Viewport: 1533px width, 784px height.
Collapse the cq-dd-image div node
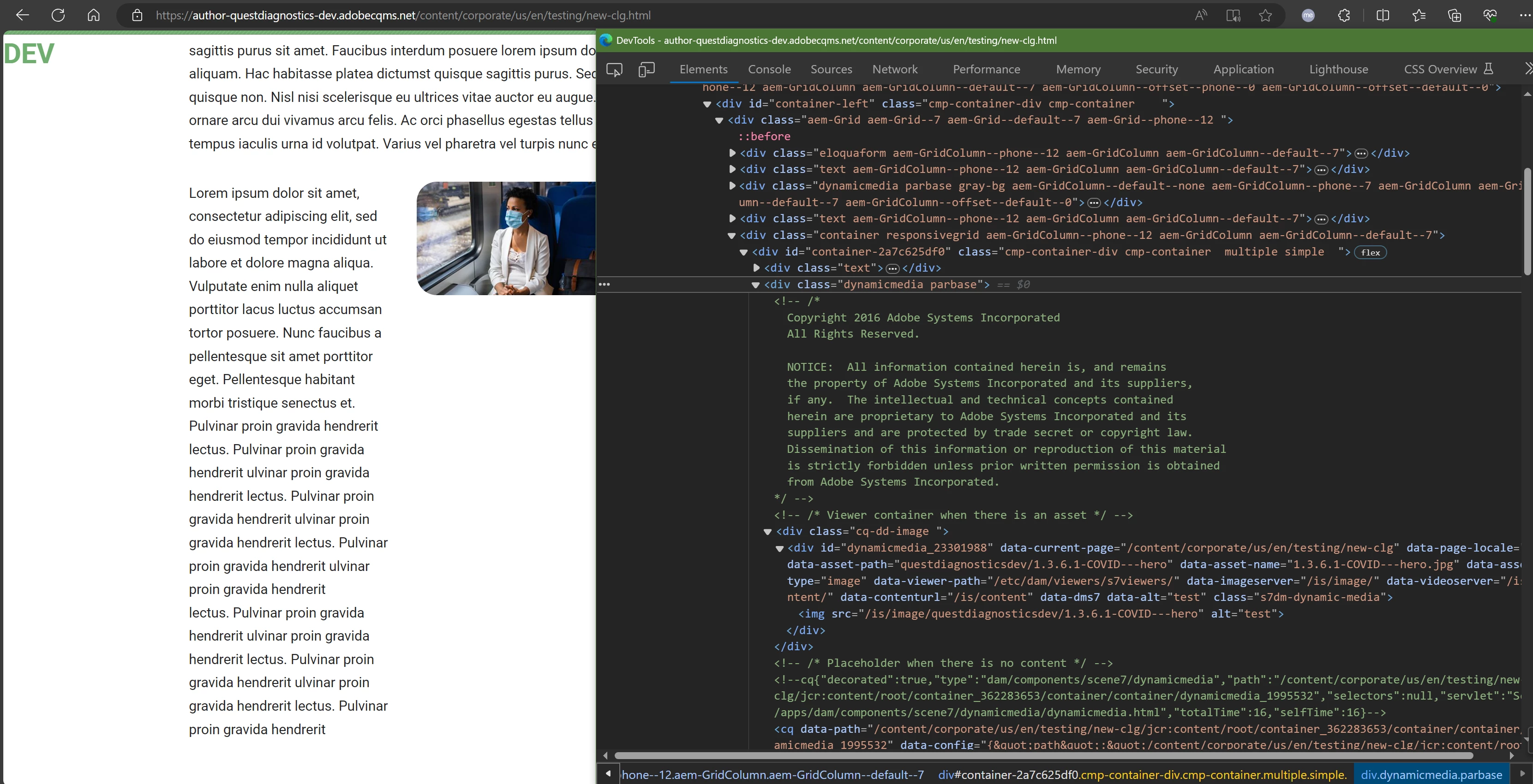click(x=768, y=531)
